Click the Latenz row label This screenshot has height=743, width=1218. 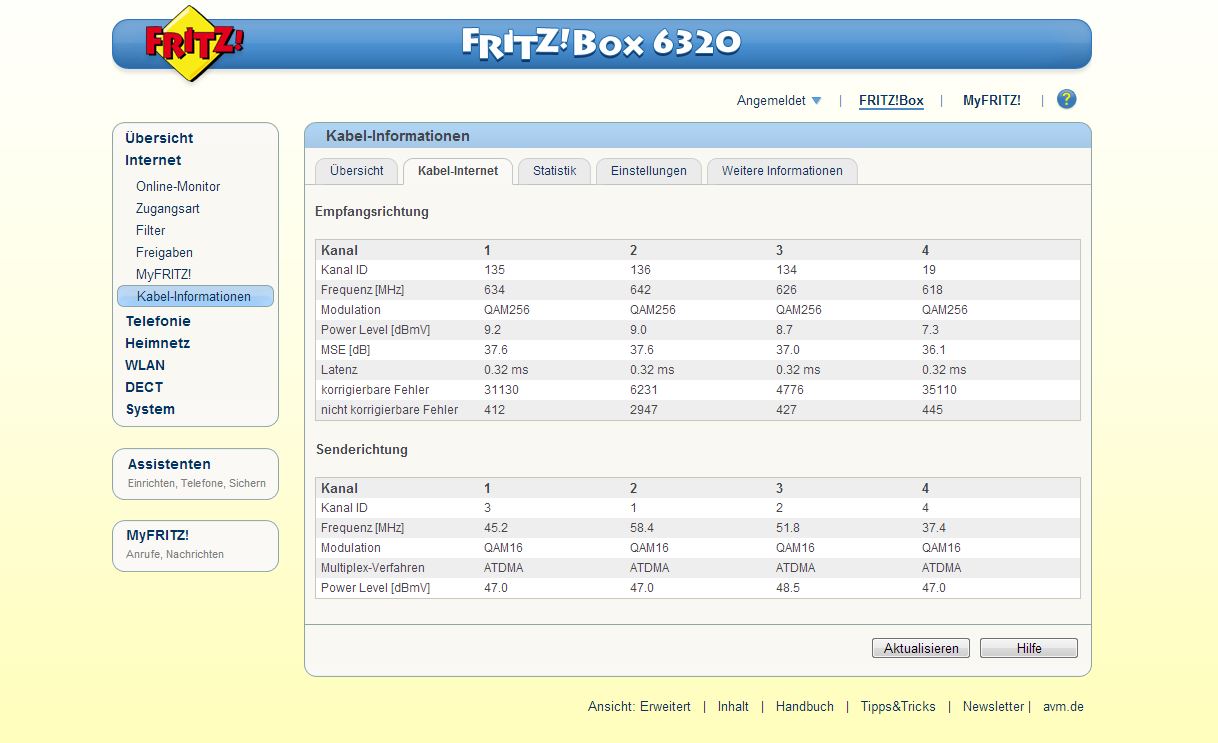click(x=339, y=370)
